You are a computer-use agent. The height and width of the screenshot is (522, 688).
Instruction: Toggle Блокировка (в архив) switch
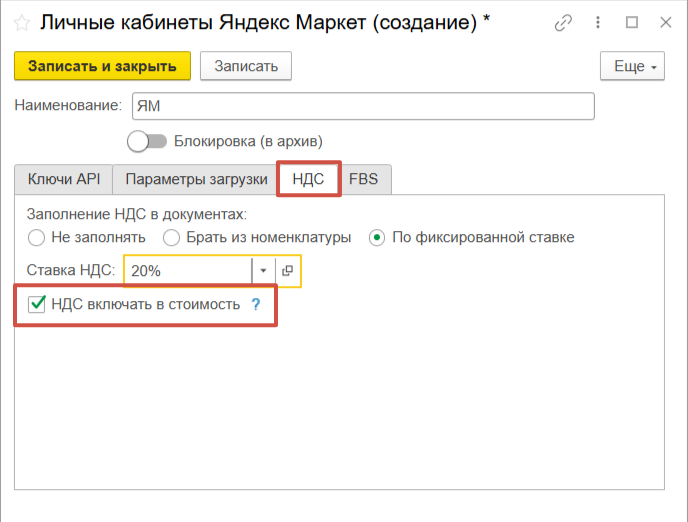click(x=147, y=141)
